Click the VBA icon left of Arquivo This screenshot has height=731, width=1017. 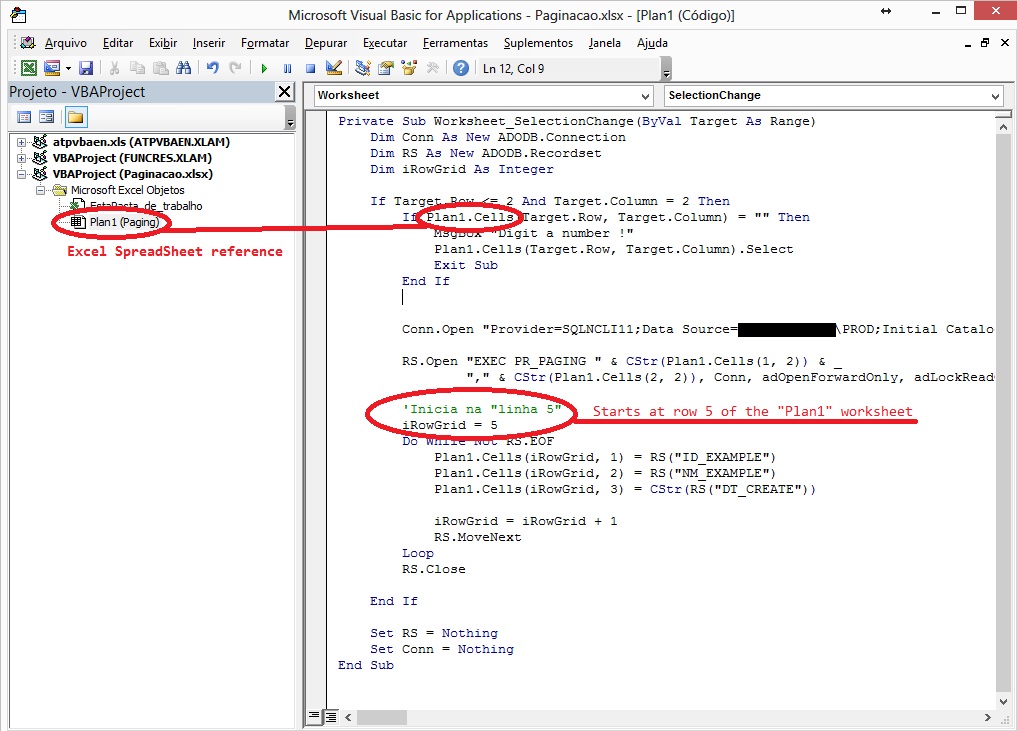click(27, 43)
